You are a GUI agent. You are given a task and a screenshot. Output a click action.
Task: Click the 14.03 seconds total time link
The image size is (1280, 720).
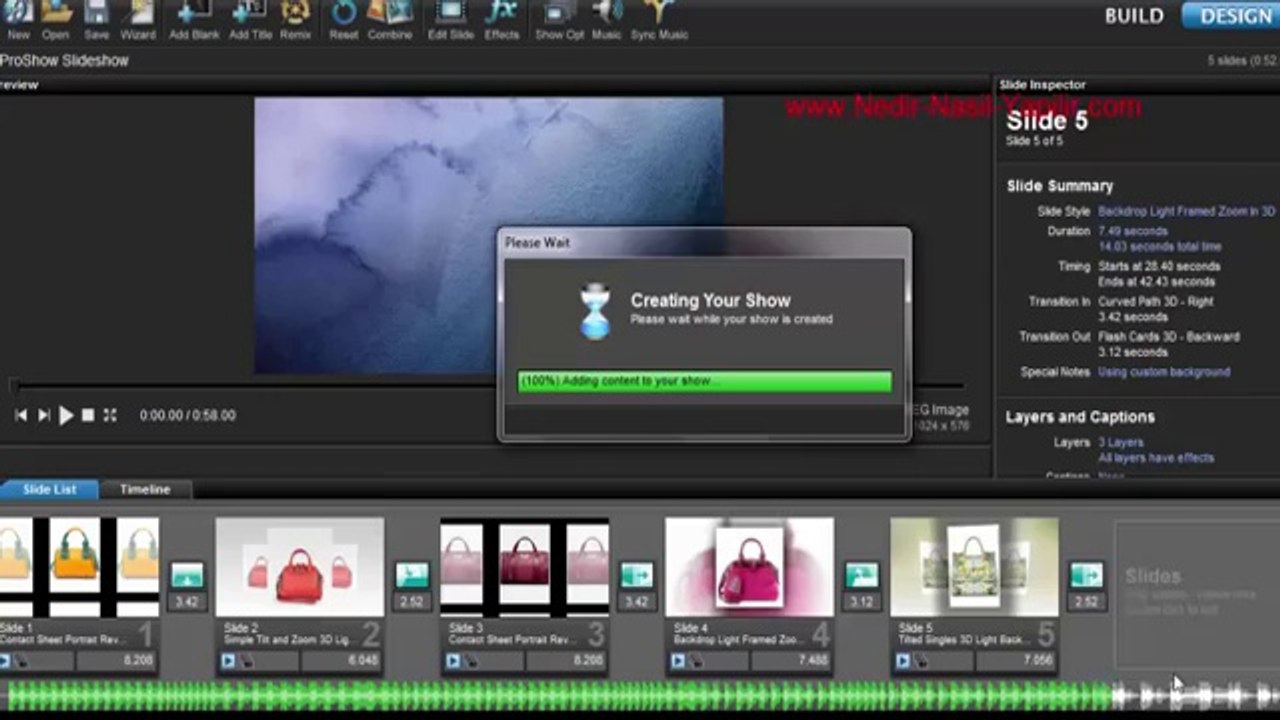[1159, 247]
